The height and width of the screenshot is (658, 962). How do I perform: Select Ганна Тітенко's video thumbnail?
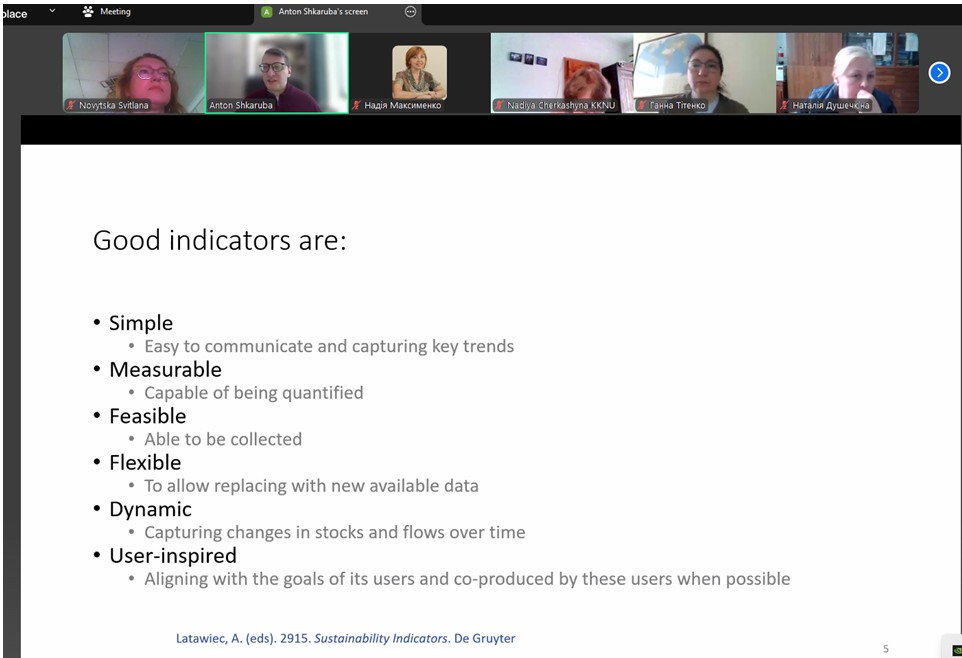pos(704,70)
